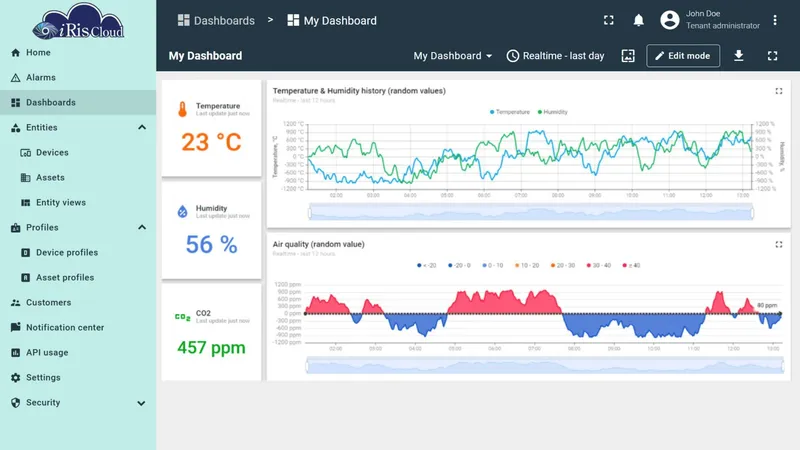This screenshot has height=450, width=800.
Task: Click the dashboard image export icon
Action: pyautogui.click(x=628, y=56)
